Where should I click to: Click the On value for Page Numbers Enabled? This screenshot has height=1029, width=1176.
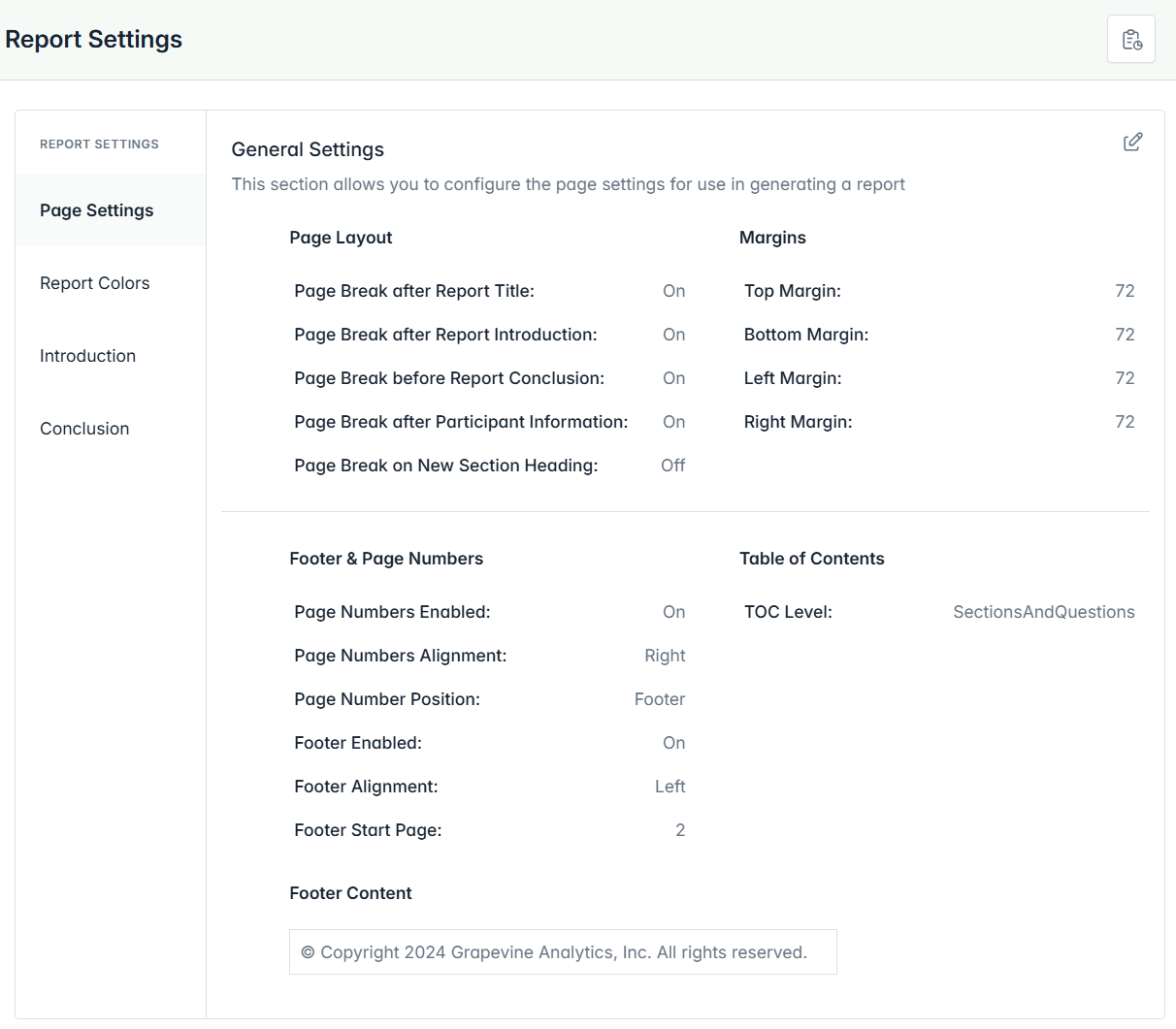point(673,612)
